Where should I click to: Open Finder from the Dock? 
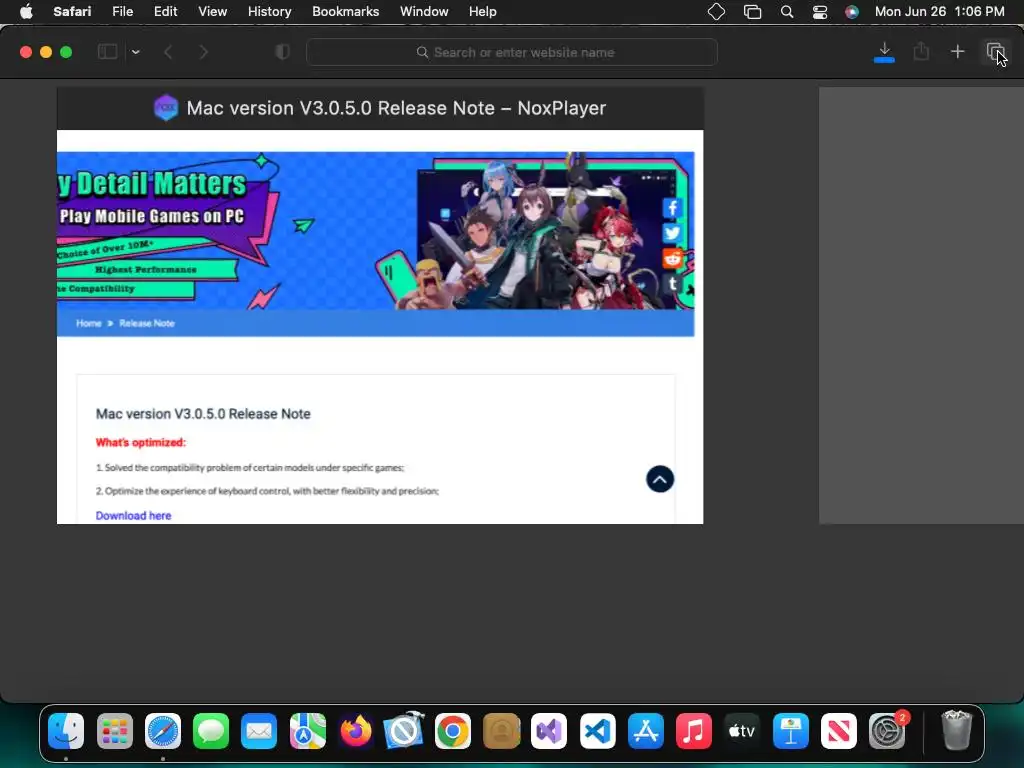click(x=66, y=731)
